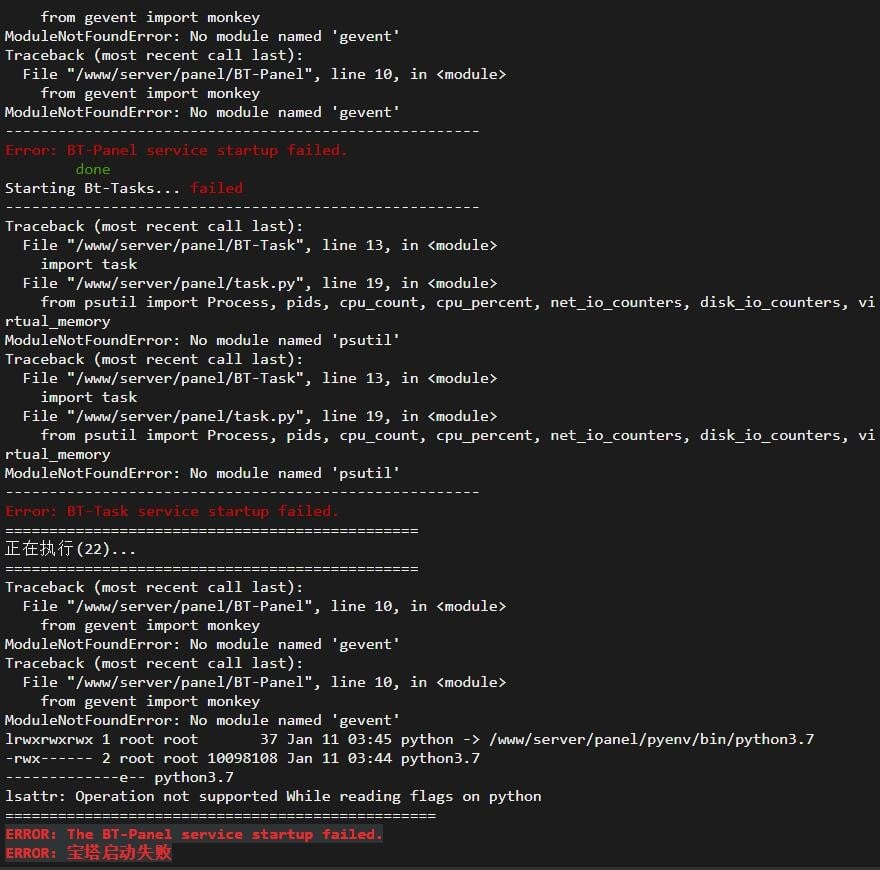Viewport: 880px width, 870px height.
Task: Click the highlighted "ERROR: The BT-Panel service startup failed." line
Action: coord(194,834)
